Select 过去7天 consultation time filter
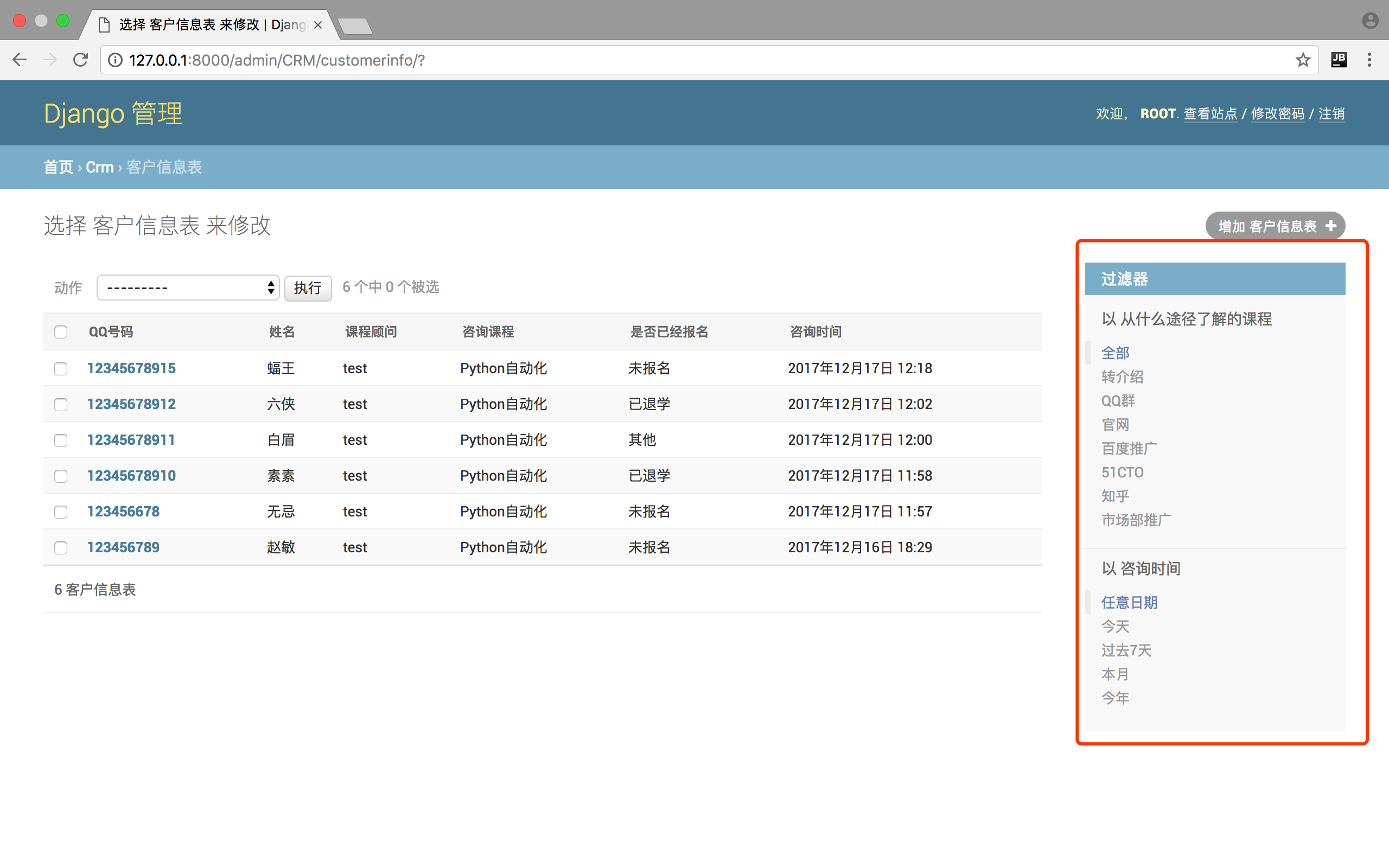The width and height of the screenshot is (1389, 868). click(x=1126, y=650)
